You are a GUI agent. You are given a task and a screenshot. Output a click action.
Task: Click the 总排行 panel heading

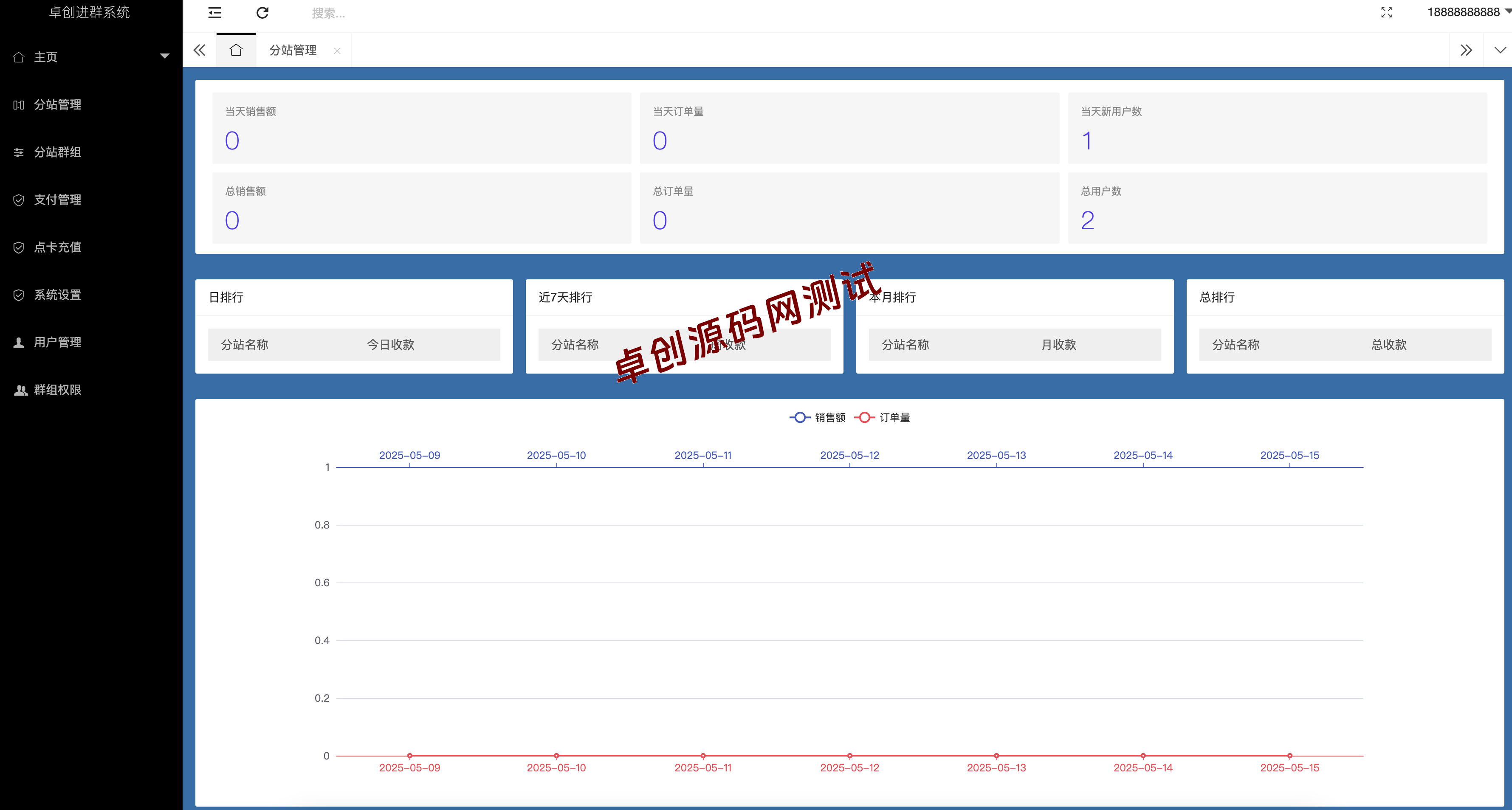click(1217, 297)
